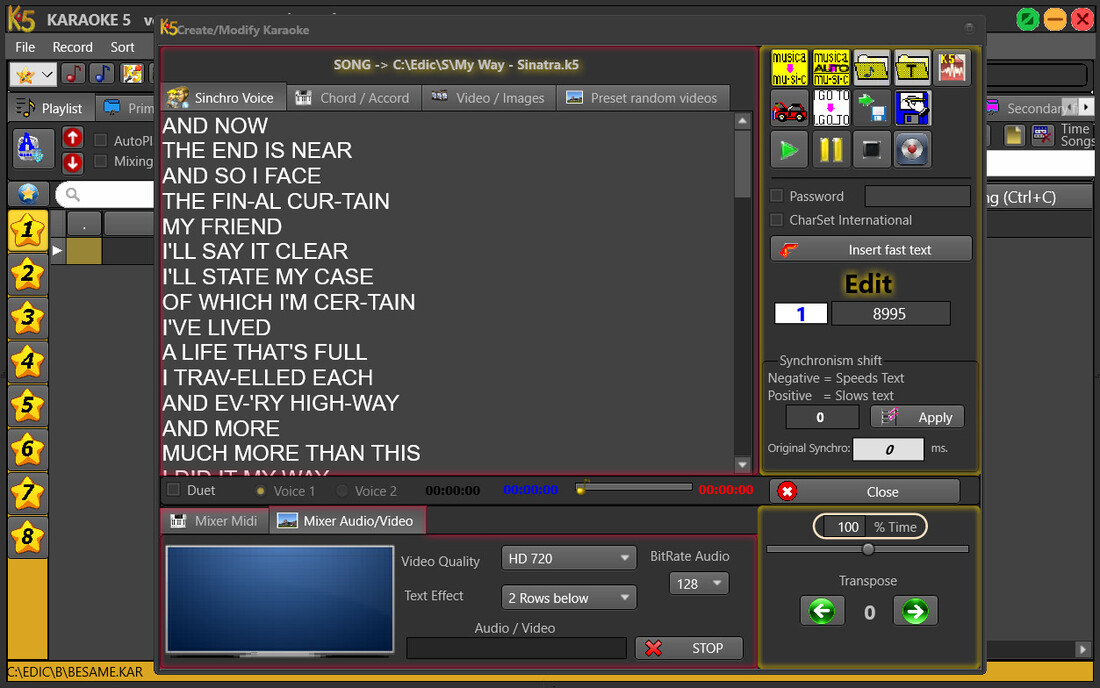
Task: Select favorite star number 1
Action: tap(27, 230)
